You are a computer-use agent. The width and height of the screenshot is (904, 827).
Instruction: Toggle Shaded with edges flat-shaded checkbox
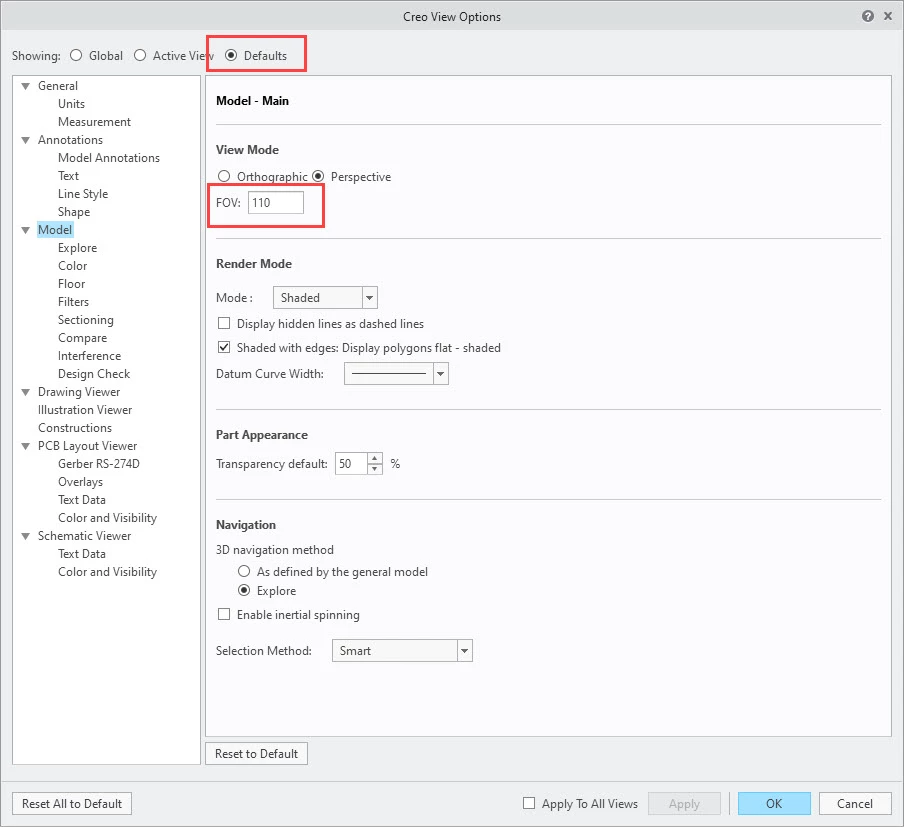224,347
